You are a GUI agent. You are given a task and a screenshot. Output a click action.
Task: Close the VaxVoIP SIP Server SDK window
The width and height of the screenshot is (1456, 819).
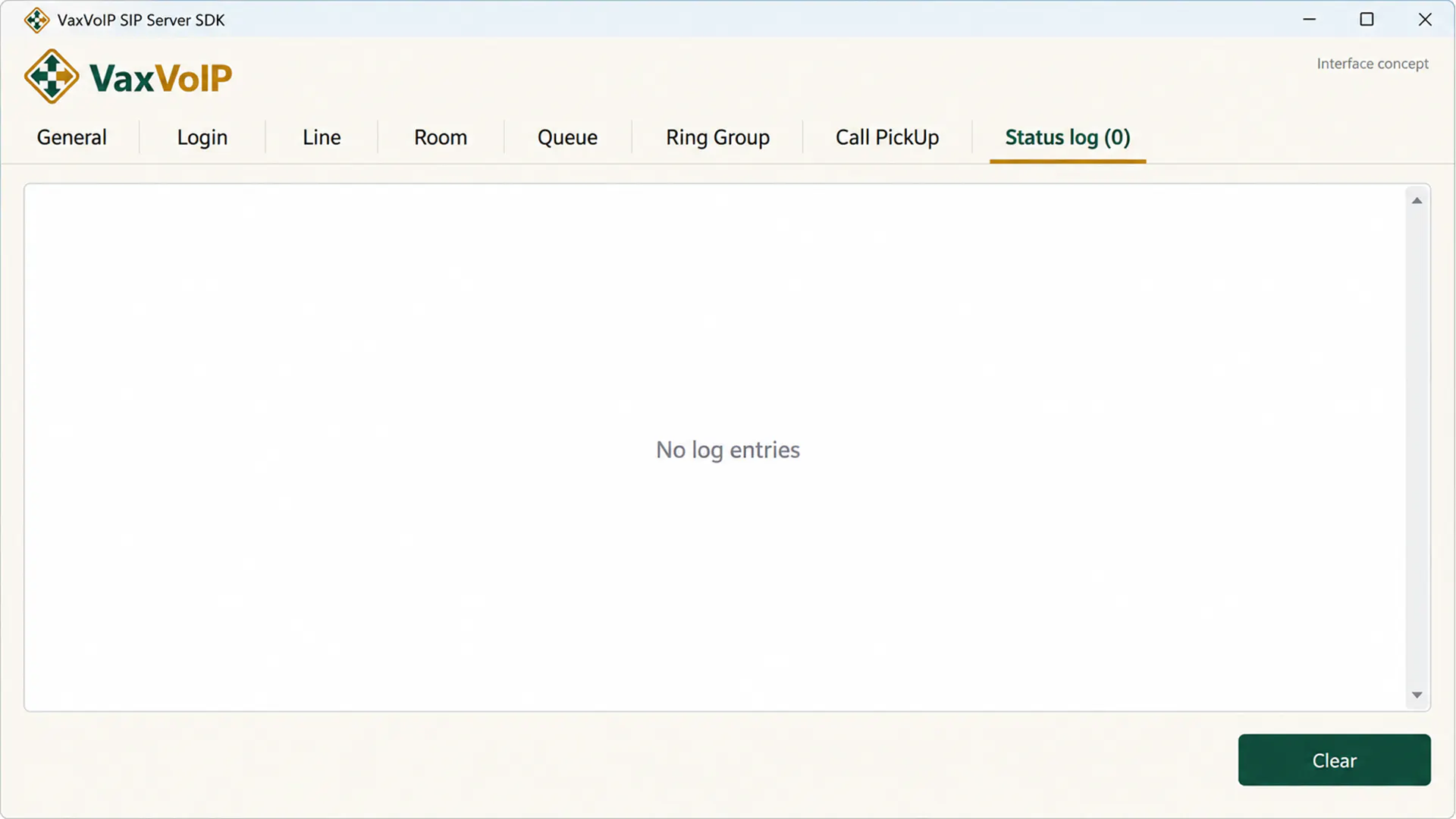[x=1425, y=20]
